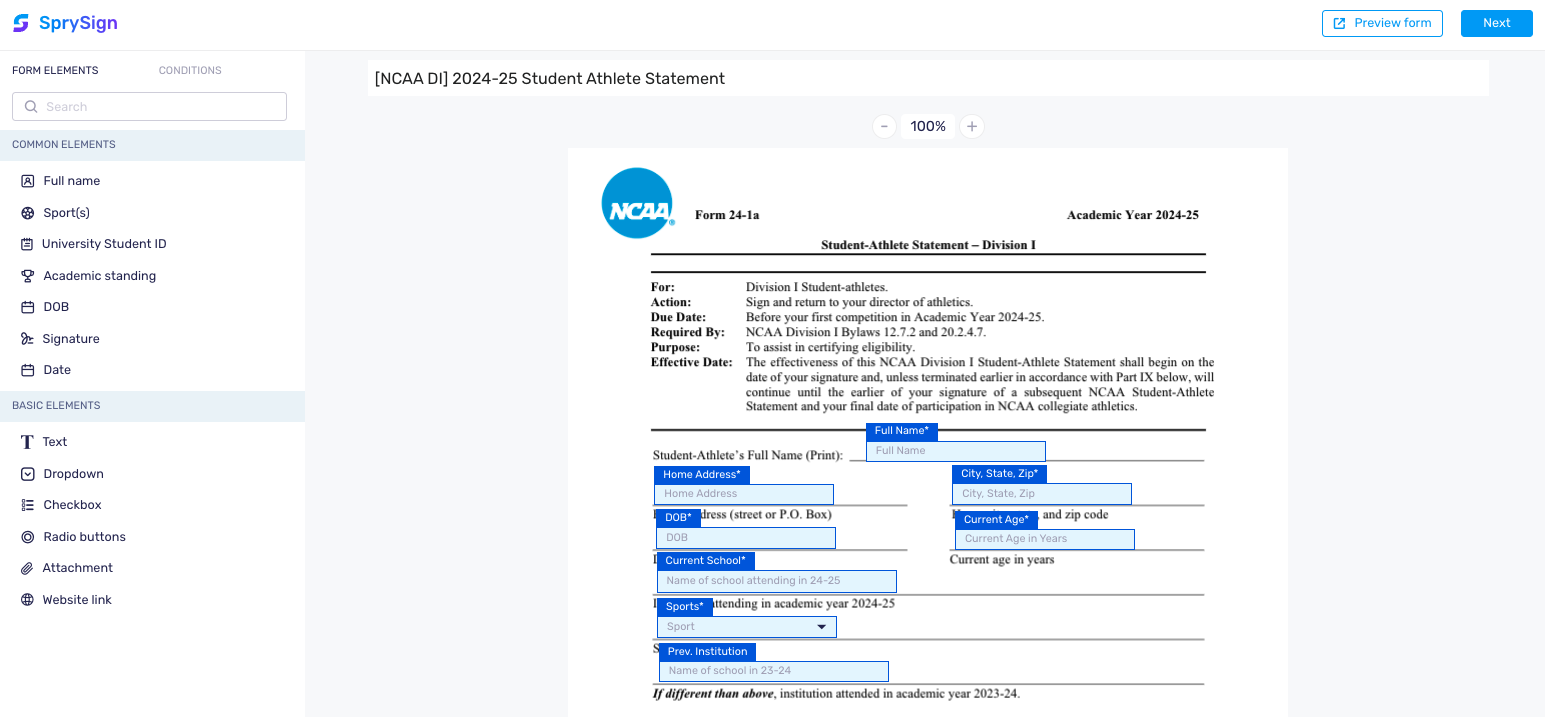Select the City, State, Zip* label tag
Image resolution: width=1545 pixels, height=717 pixels.
click(x=1000, y=474)
